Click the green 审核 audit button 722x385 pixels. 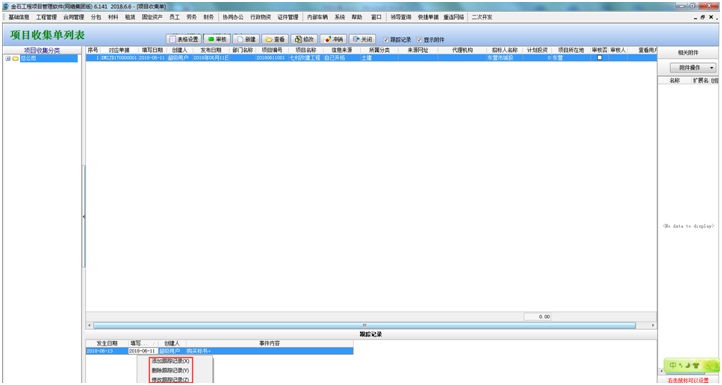(x=217, y=40)
